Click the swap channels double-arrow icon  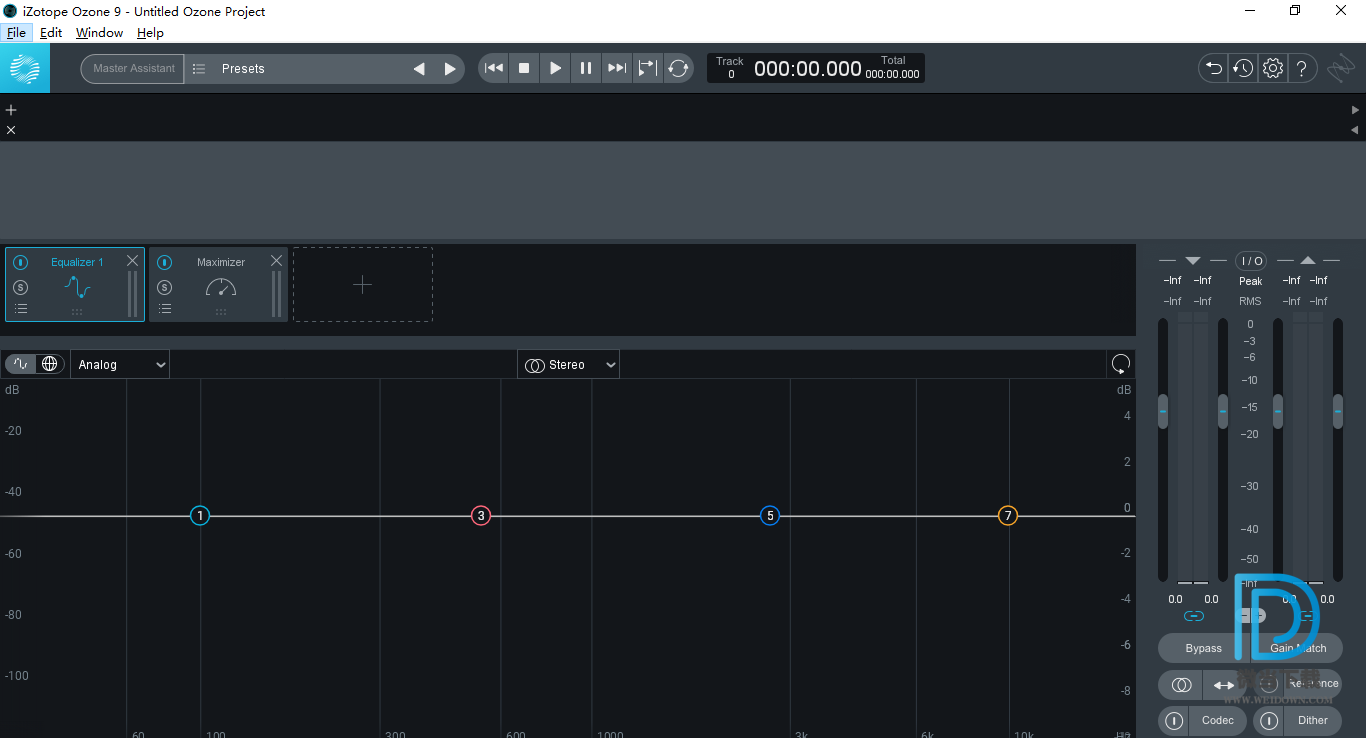(1224, 685)
